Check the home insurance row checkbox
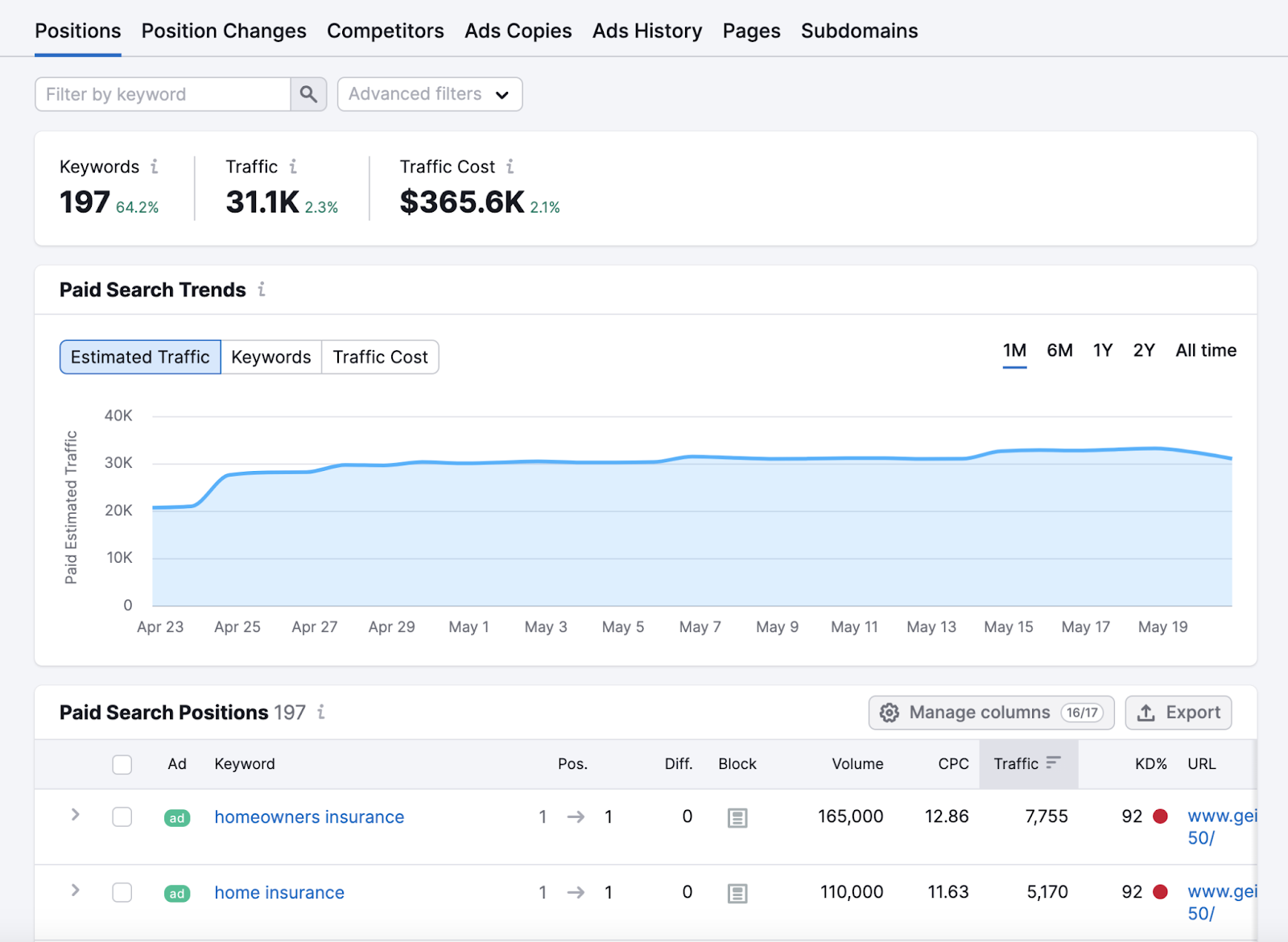This screenshot has height=942, width=1288. [122, 893]
